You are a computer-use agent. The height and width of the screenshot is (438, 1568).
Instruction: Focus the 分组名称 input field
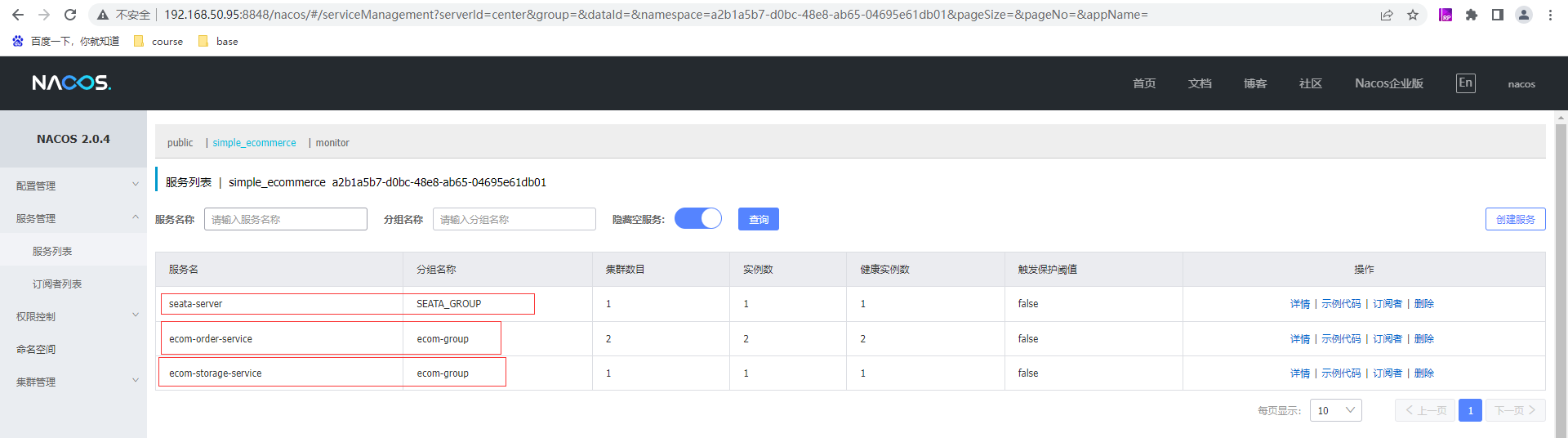[x=514, y=219]
